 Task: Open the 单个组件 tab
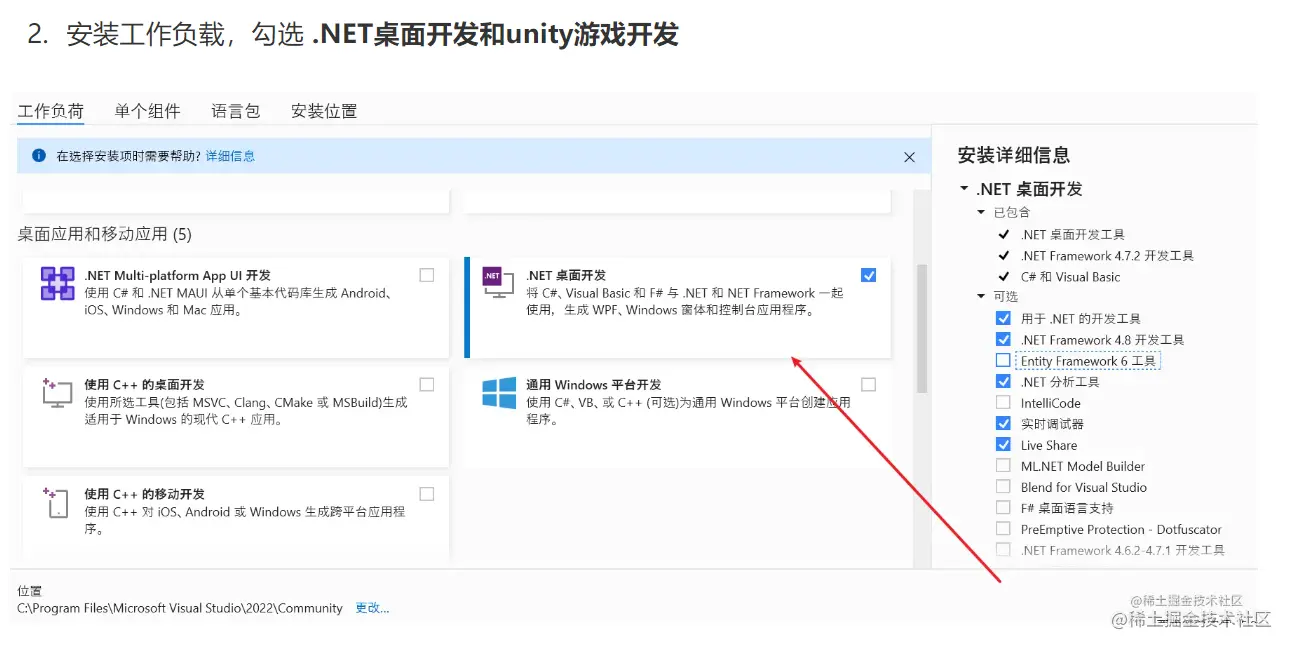[x=147, y=111]
